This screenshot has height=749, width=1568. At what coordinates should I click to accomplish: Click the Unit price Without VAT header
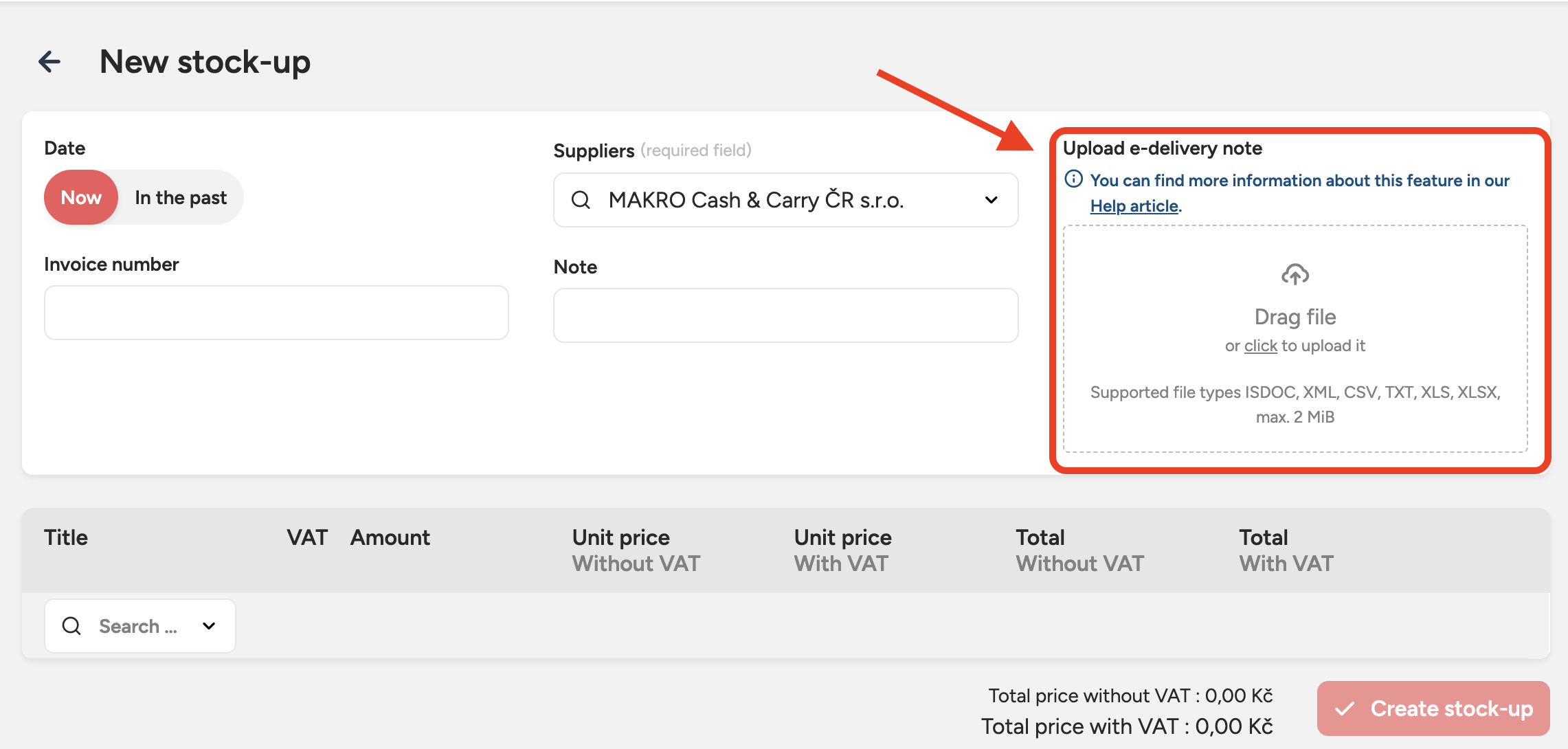click(x=636, y=550)
